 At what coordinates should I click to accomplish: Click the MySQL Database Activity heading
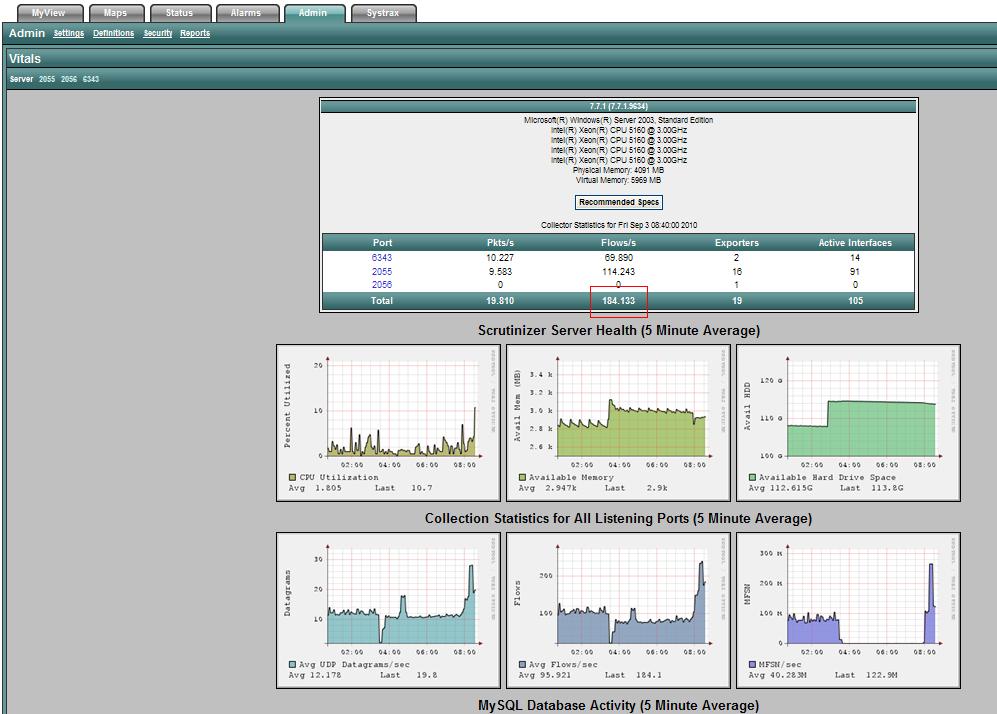tap(619, 706)
